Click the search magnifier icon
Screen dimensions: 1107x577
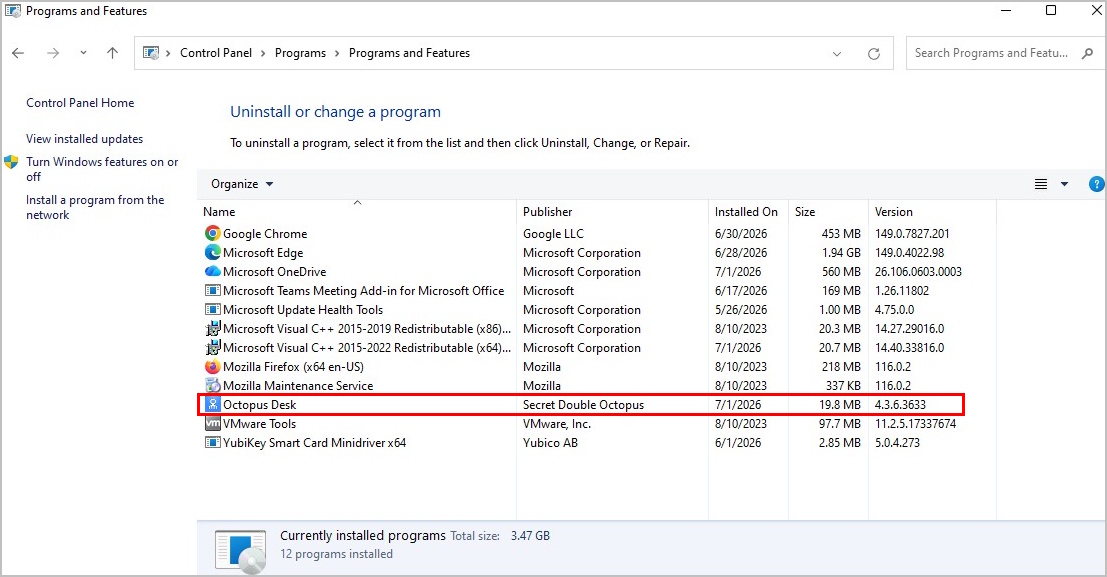click(1087, 53)
